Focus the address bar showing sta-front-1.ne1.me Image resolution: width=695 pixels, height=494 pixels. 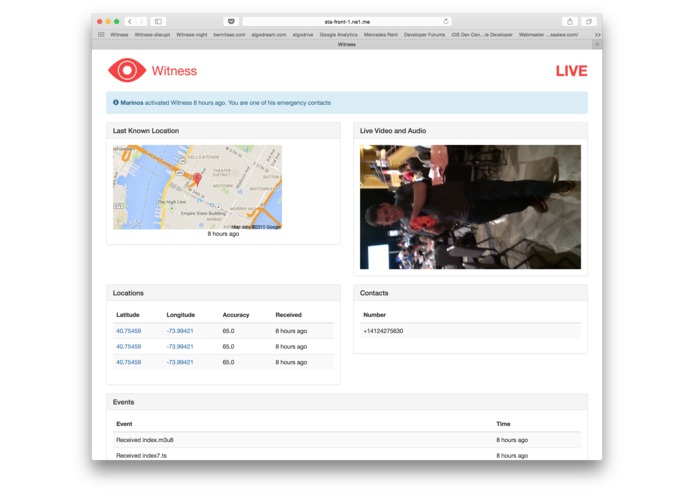(347, 21)
